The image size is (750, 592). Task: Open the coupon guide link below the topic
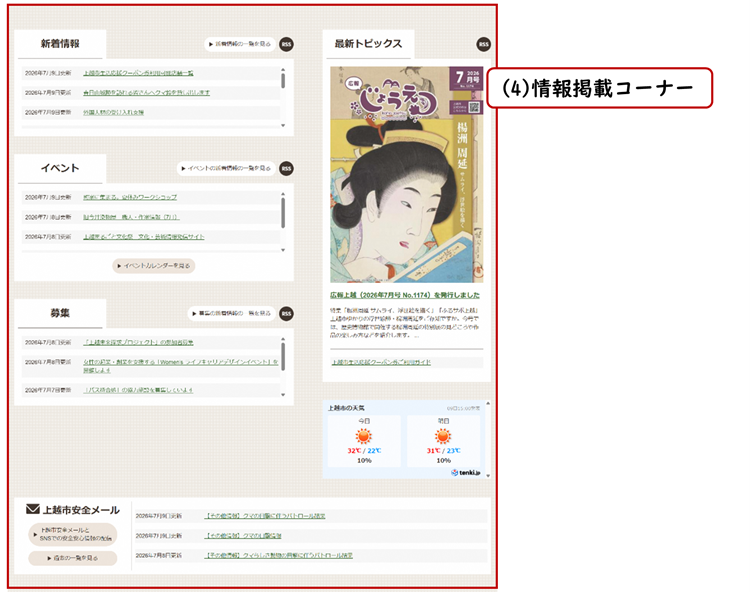coord(381,362)
